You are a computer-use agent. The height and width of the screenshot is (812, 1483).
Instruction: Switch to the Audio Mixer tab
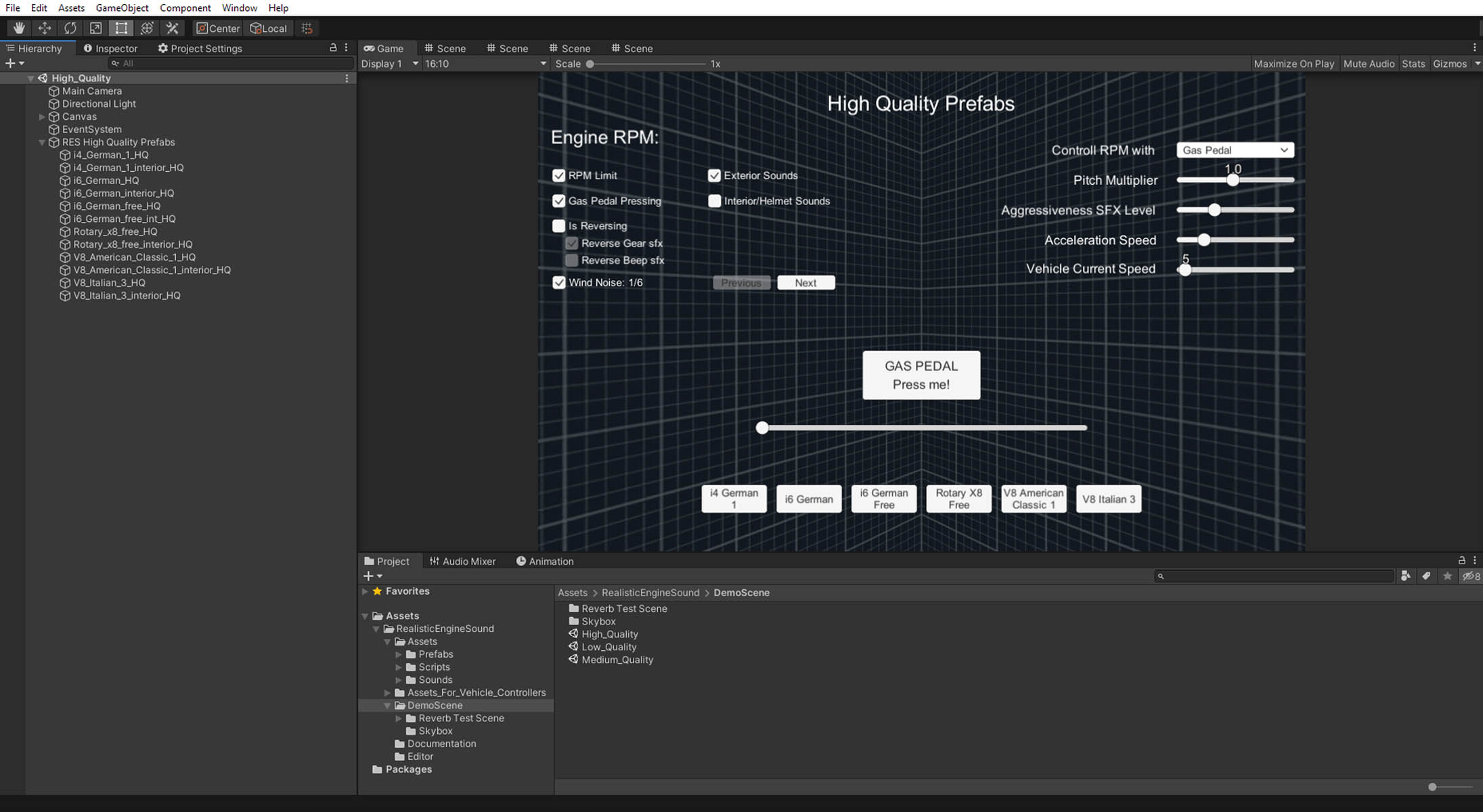[x=462, y=561]
